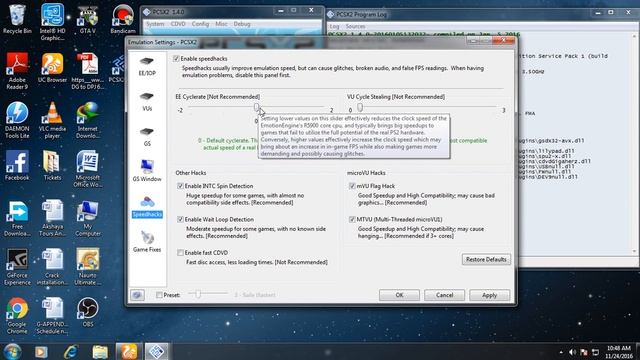
Task: Select Intel HD Graphics desktop icon
Action: pyautogui.click(x=52, y=22)
